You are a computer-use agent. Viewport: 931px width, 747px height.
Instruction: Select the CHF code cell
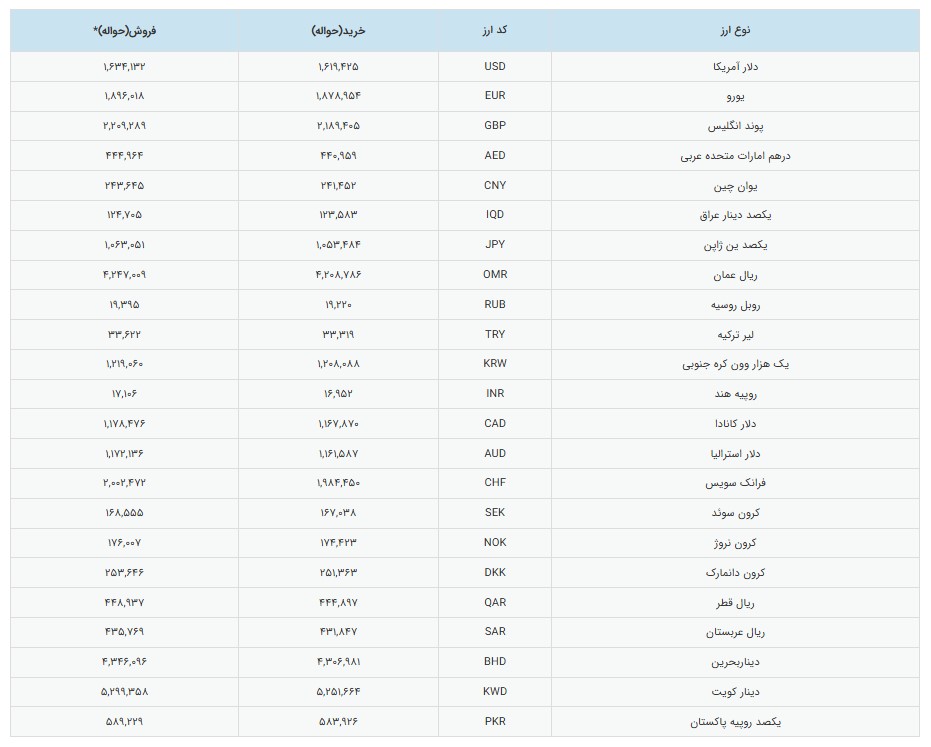coord(495,483)
